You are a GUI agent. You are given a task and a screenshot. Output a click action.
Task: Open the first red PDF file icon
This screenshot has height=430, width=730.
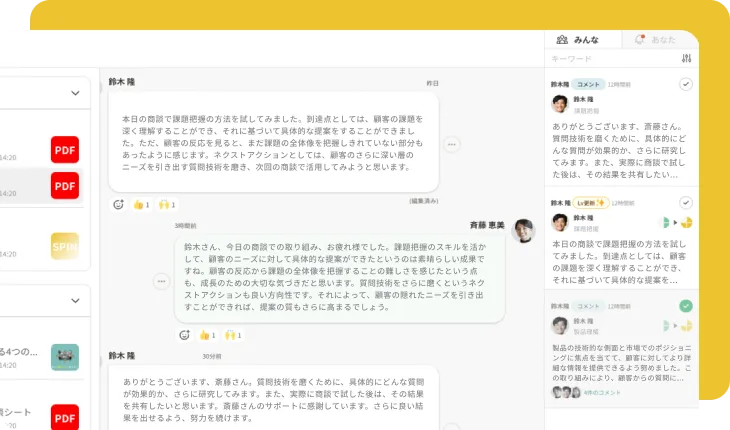[65, 150]
